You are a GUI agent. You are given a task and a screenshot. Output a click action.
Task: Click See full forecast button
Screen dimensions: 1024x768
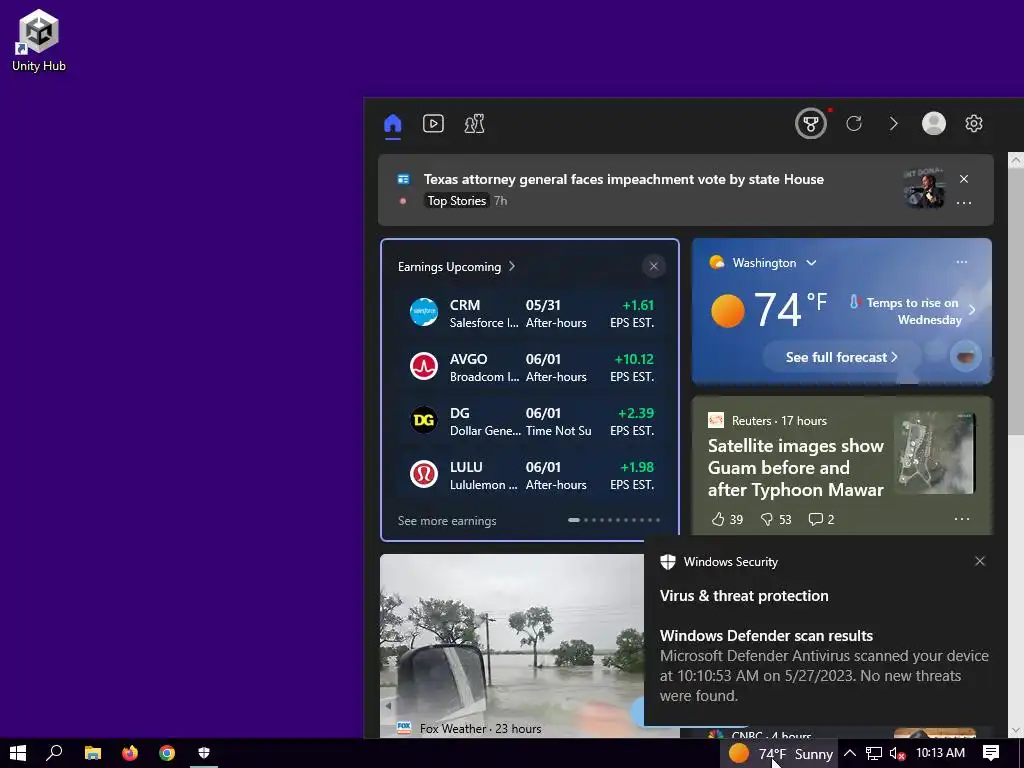coord(841,357)
